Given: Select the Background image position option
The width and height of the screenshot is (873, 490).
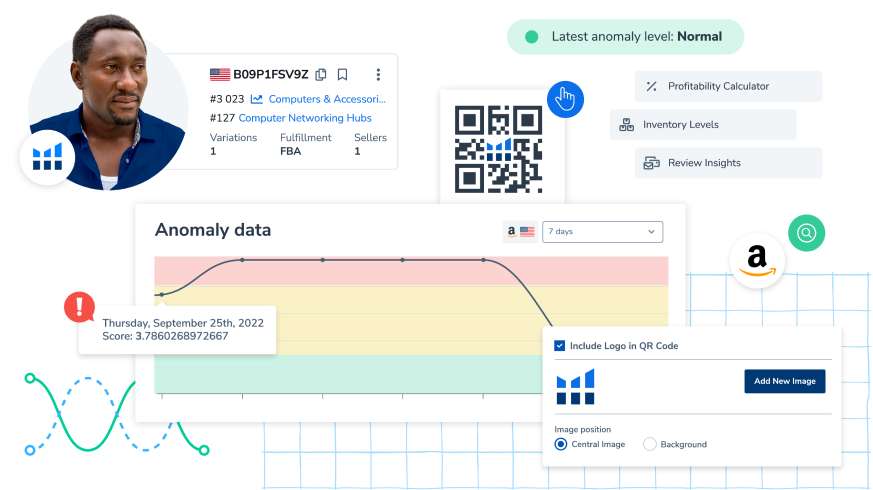Looking at the screenshot, I should click(x=650, y=444).
